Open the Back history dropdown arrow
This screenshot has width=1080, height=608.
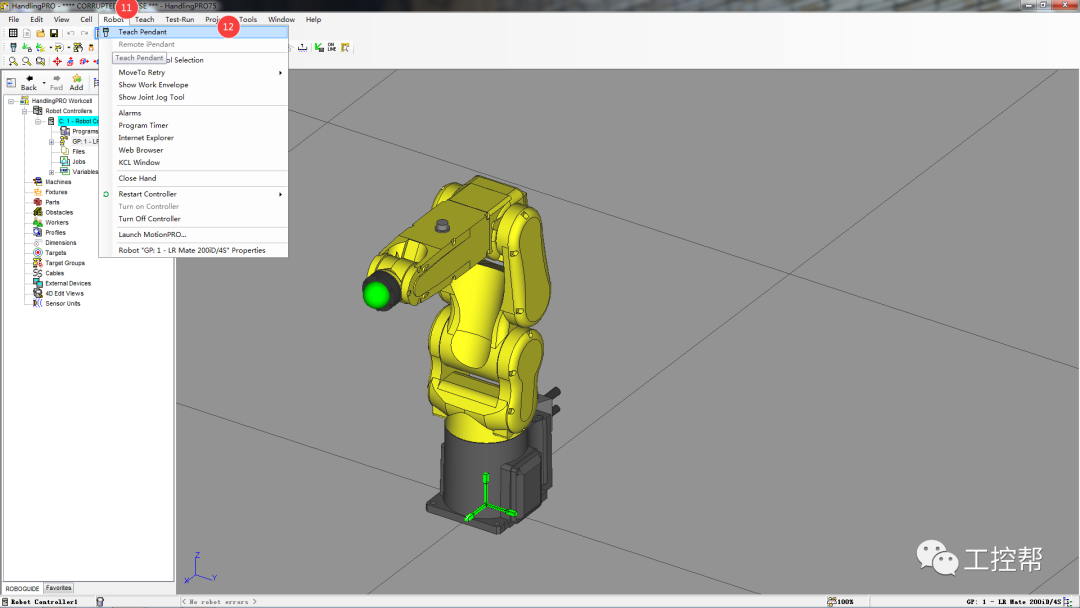click(44, 83)
